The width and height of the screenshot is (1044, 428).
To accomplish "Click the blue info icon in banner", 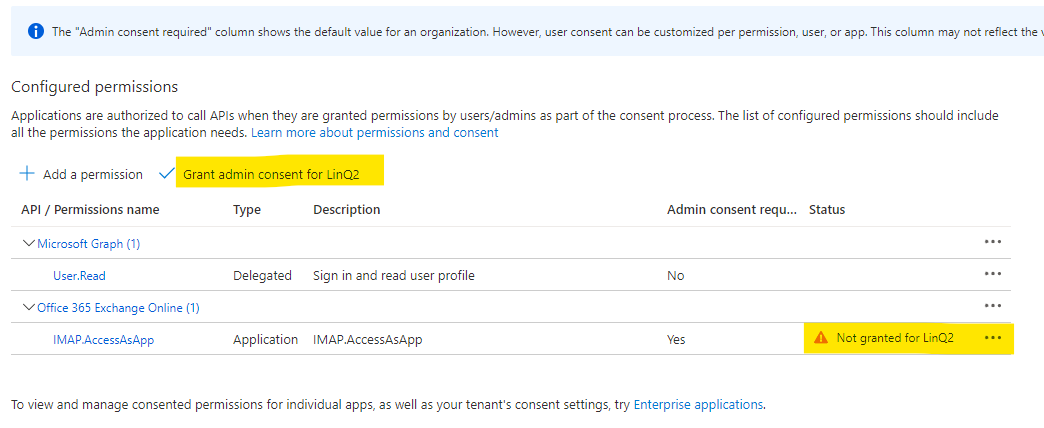I will tap(36, 32).
